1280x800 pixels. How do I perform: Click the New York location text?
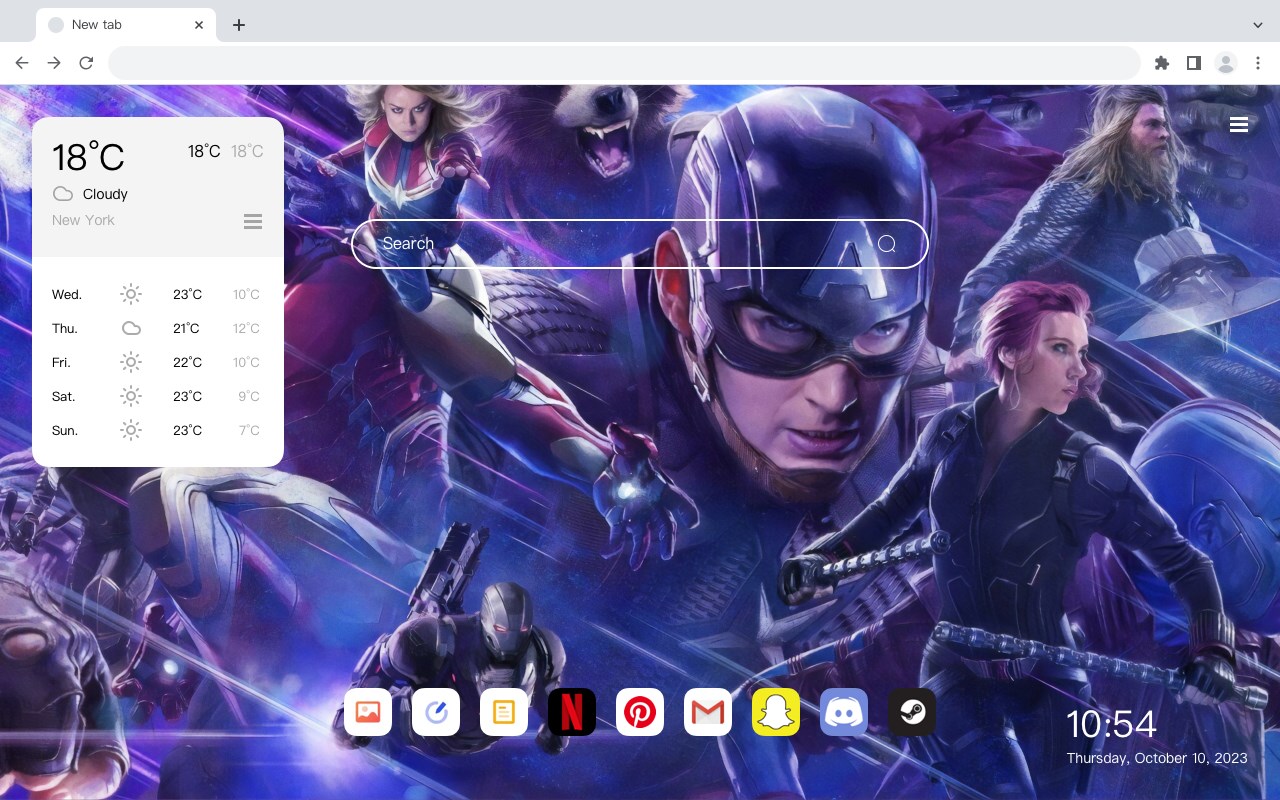click(x=83, y=220)
